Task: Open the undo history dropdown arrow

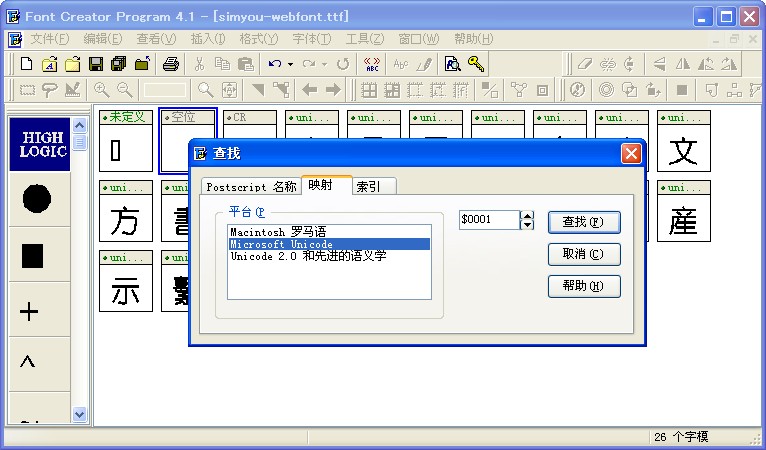Action: 290,64
